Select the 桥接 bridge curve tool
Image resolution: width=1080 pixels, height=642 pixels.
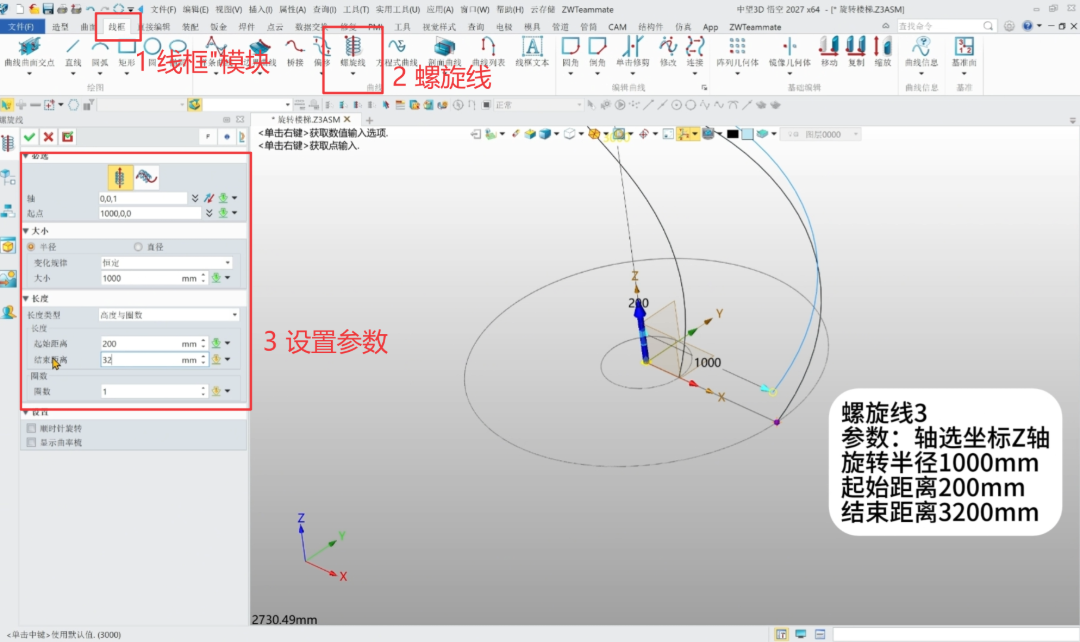coord(295,52)
